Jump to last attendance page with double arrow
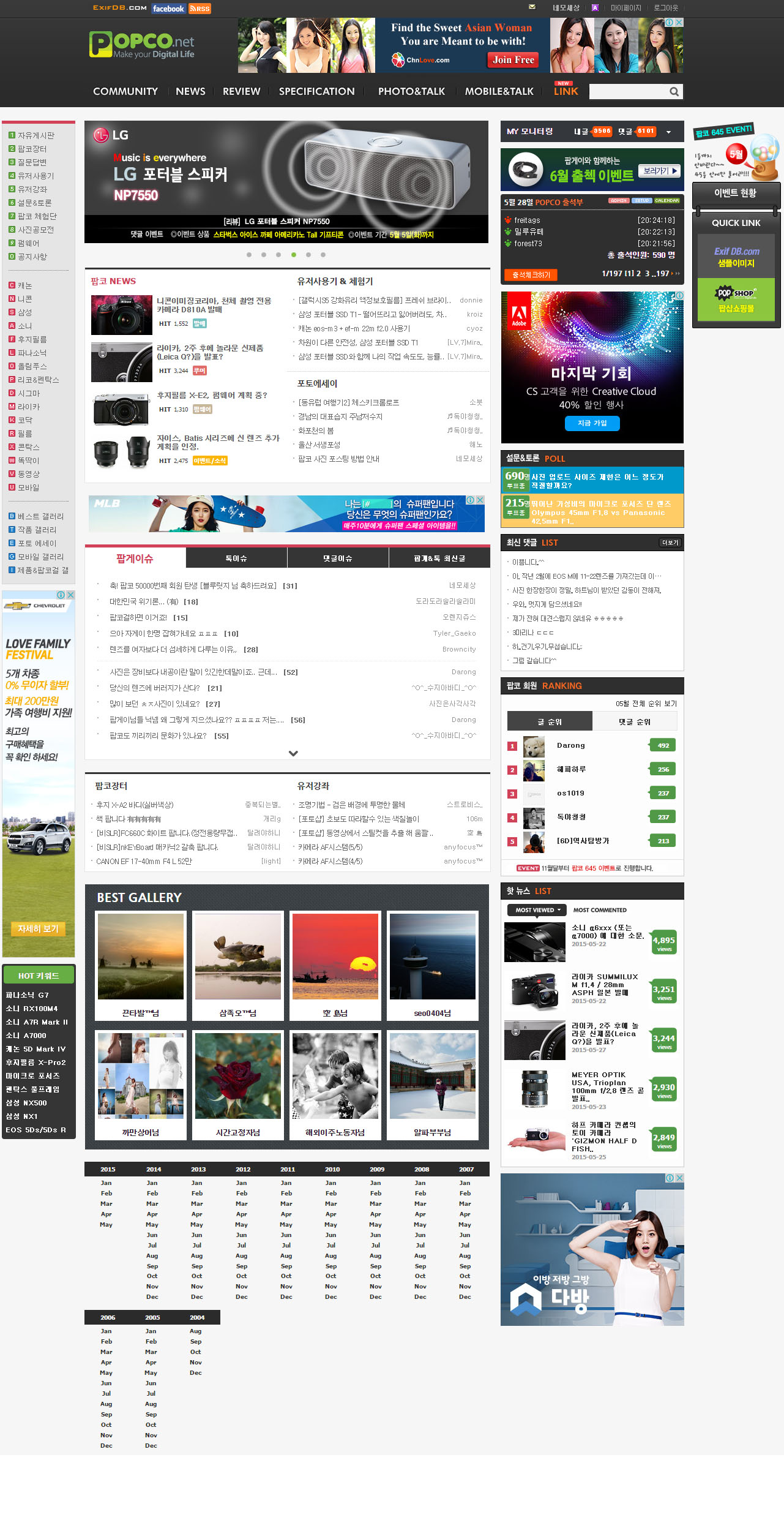The height and width of the screenshot is (1531, 784). click(x=678, y=274)
